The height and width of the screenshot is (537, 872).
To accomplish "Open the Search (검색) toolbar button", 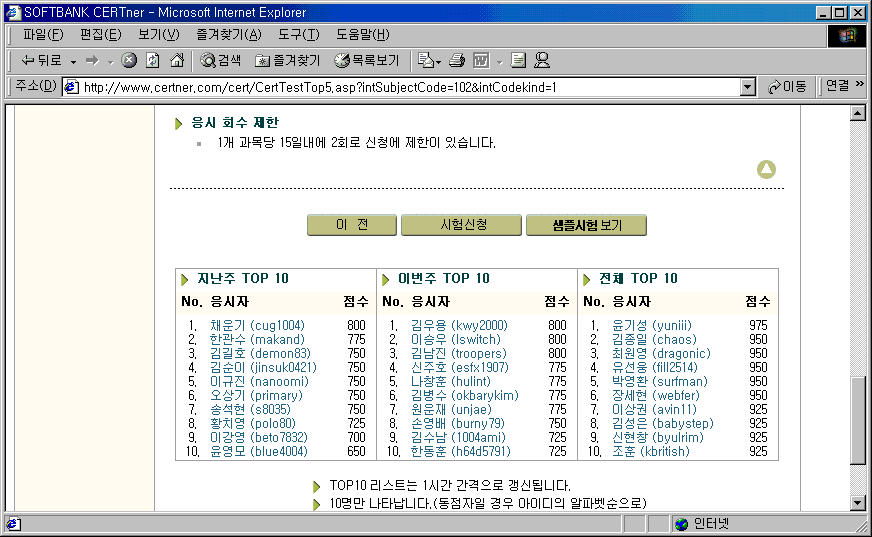I will 221,61.
